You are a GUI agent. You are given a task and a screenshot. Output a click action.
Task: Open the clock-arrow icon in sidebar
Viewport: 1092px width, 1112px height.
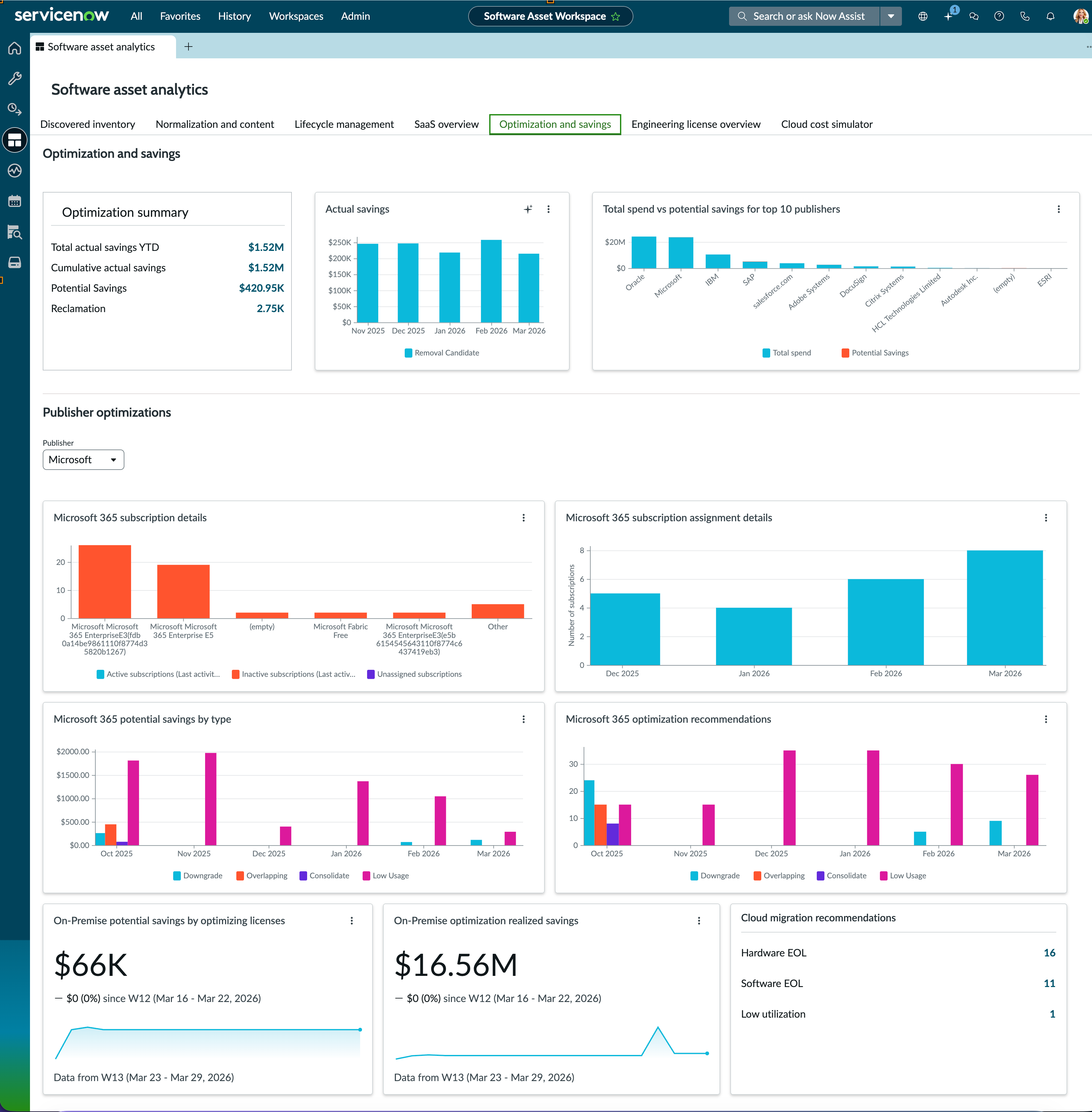(x=15, y=109)
